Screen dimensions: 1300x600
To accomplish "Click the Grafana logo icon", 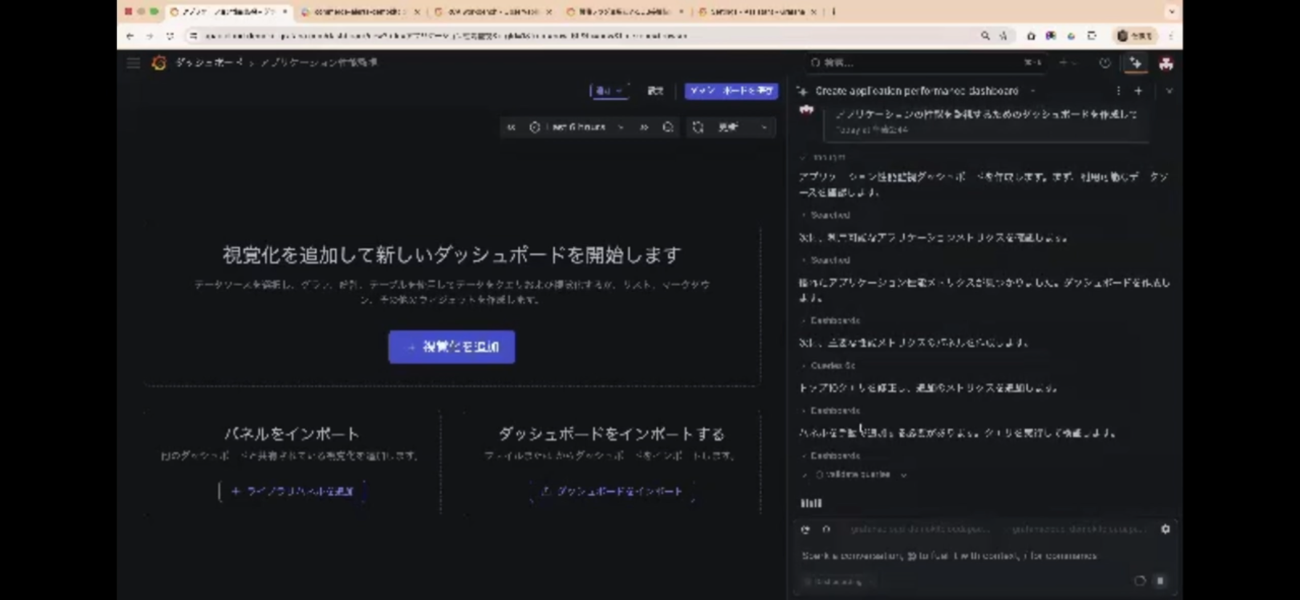I will click(158, 63).
